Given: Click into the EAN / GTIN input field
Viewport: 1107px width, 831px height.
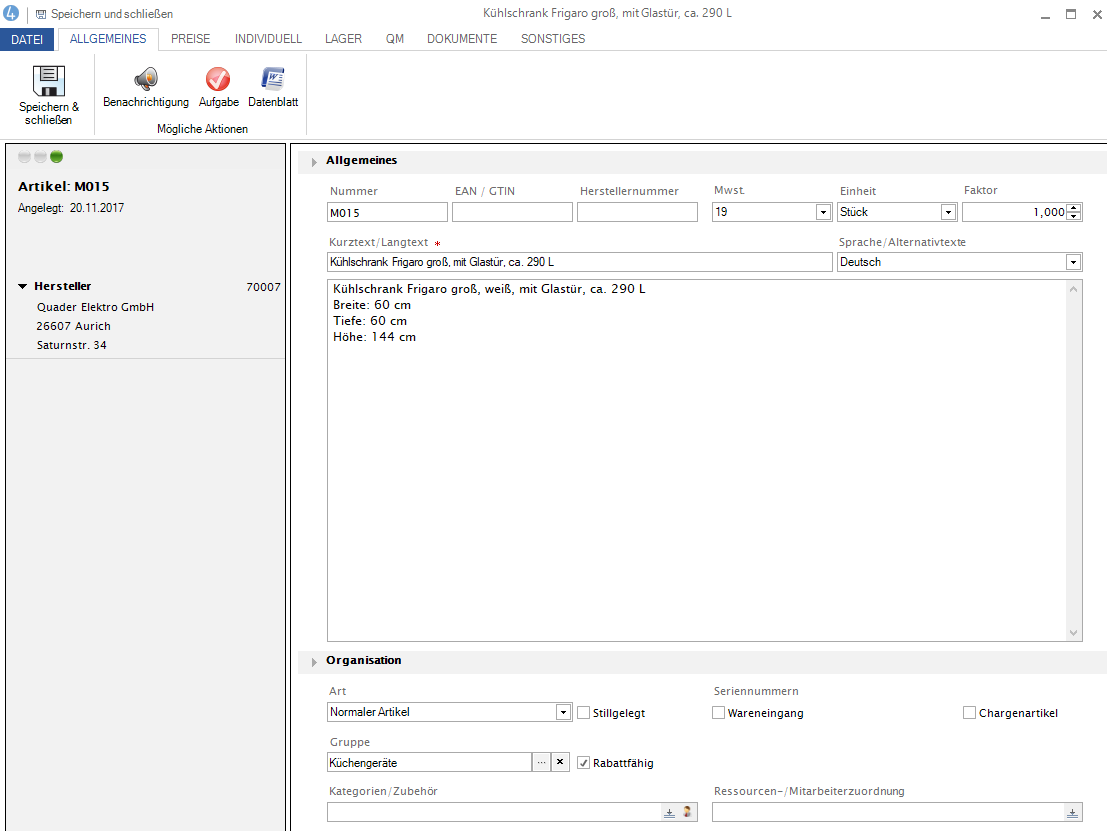Looking at the screenshot, I should coord(512,212).
